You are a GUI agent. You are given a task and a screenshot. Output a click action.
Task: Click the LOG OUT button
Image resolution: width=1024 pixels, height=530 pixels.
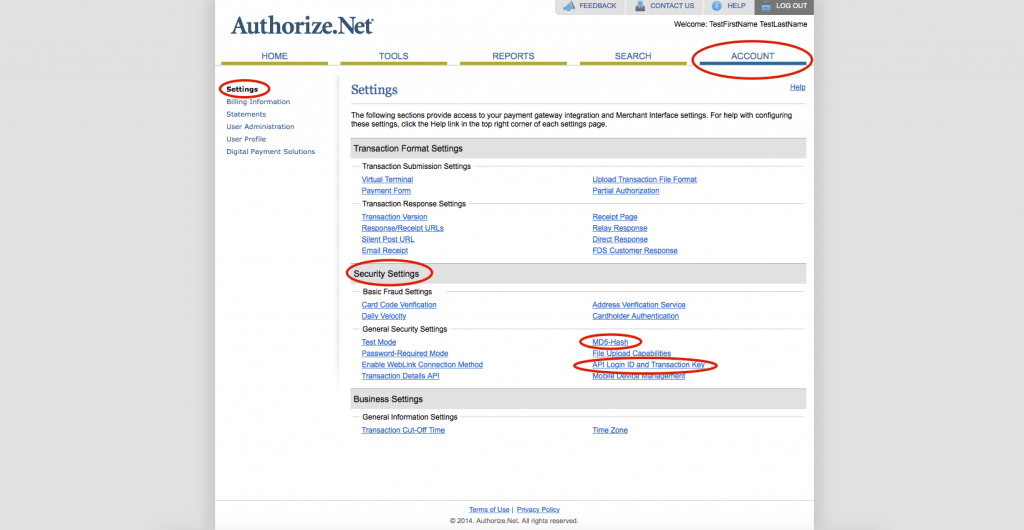click(784, 7)
